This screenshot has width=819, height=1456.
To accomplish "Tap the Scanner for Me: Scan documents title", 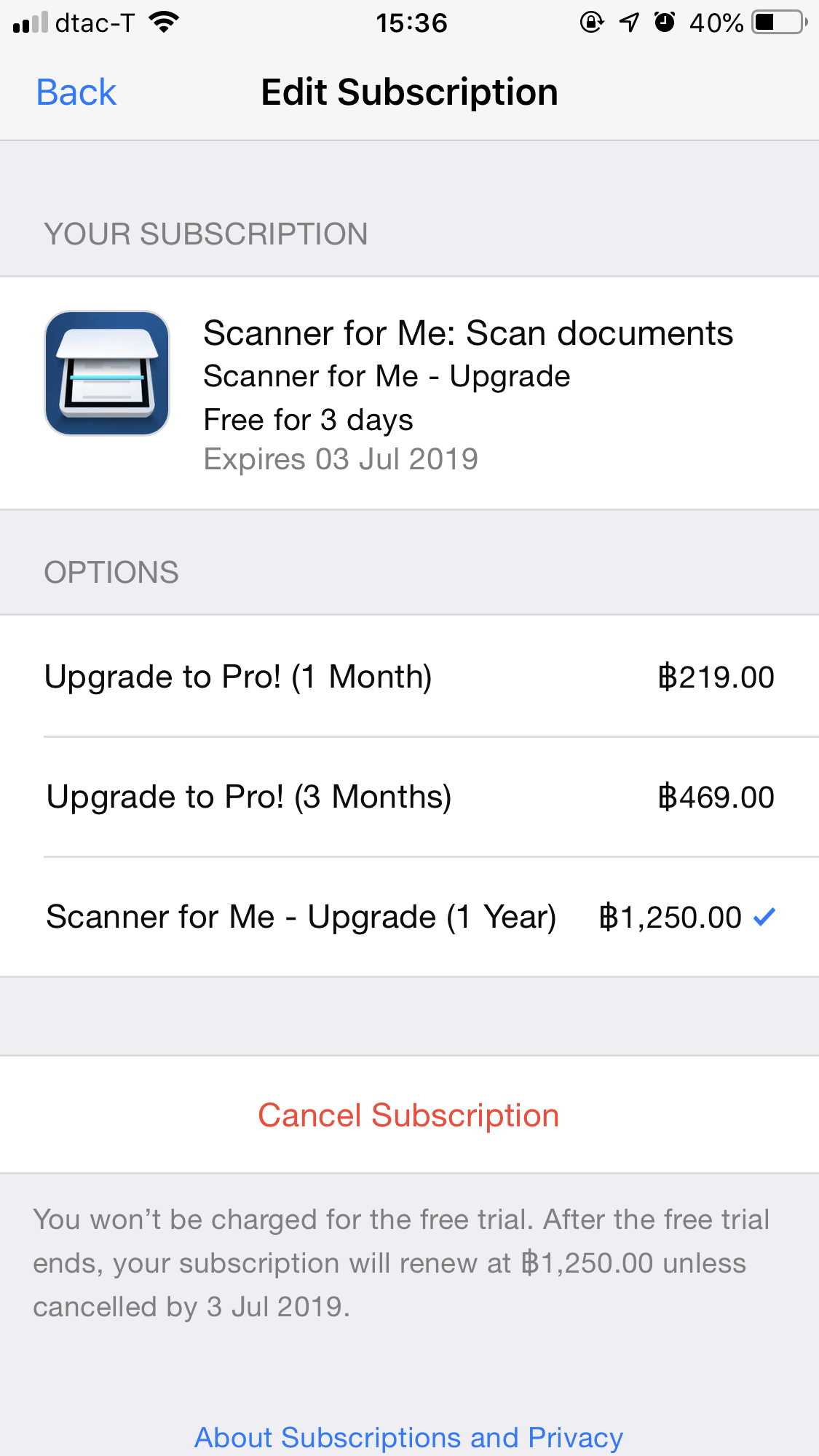I will [468, 333].
